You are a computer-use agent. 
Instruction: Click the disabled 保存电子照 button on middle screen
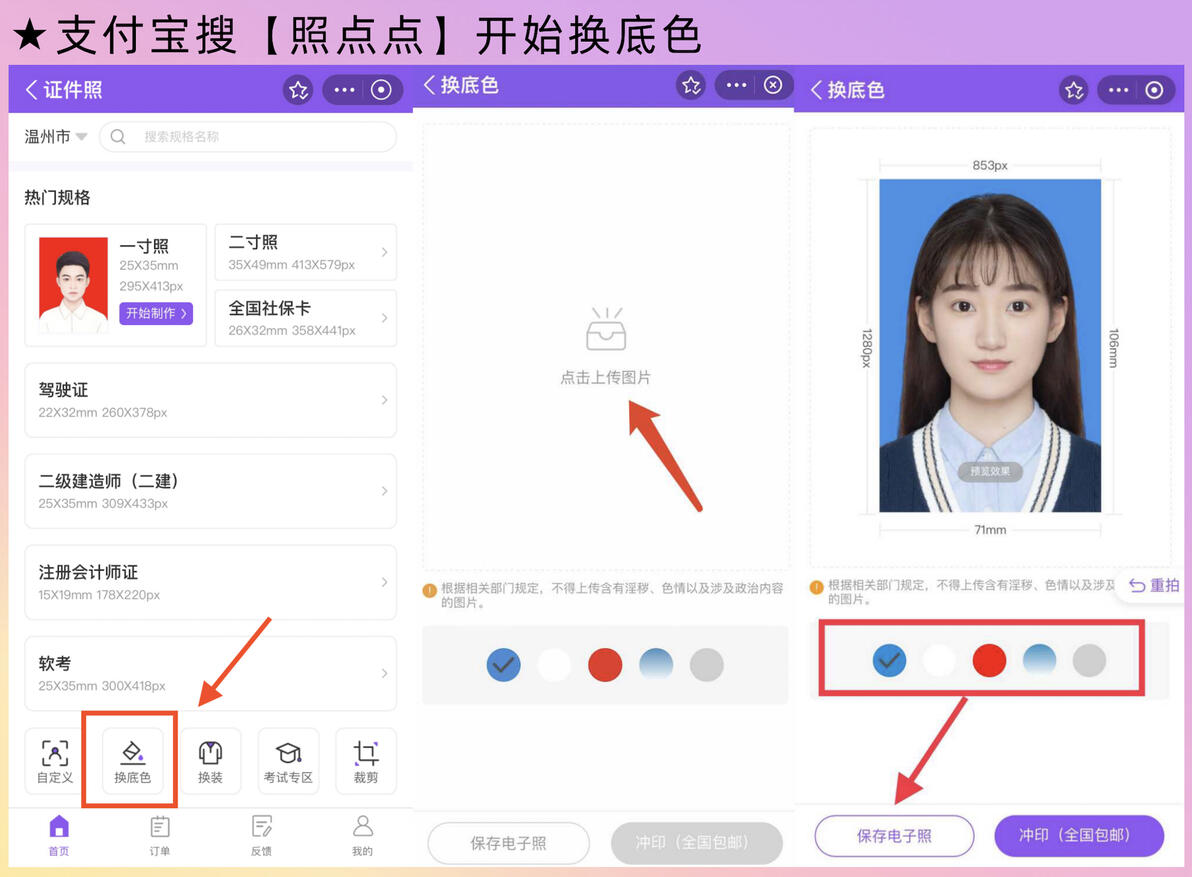coord(509,843)
